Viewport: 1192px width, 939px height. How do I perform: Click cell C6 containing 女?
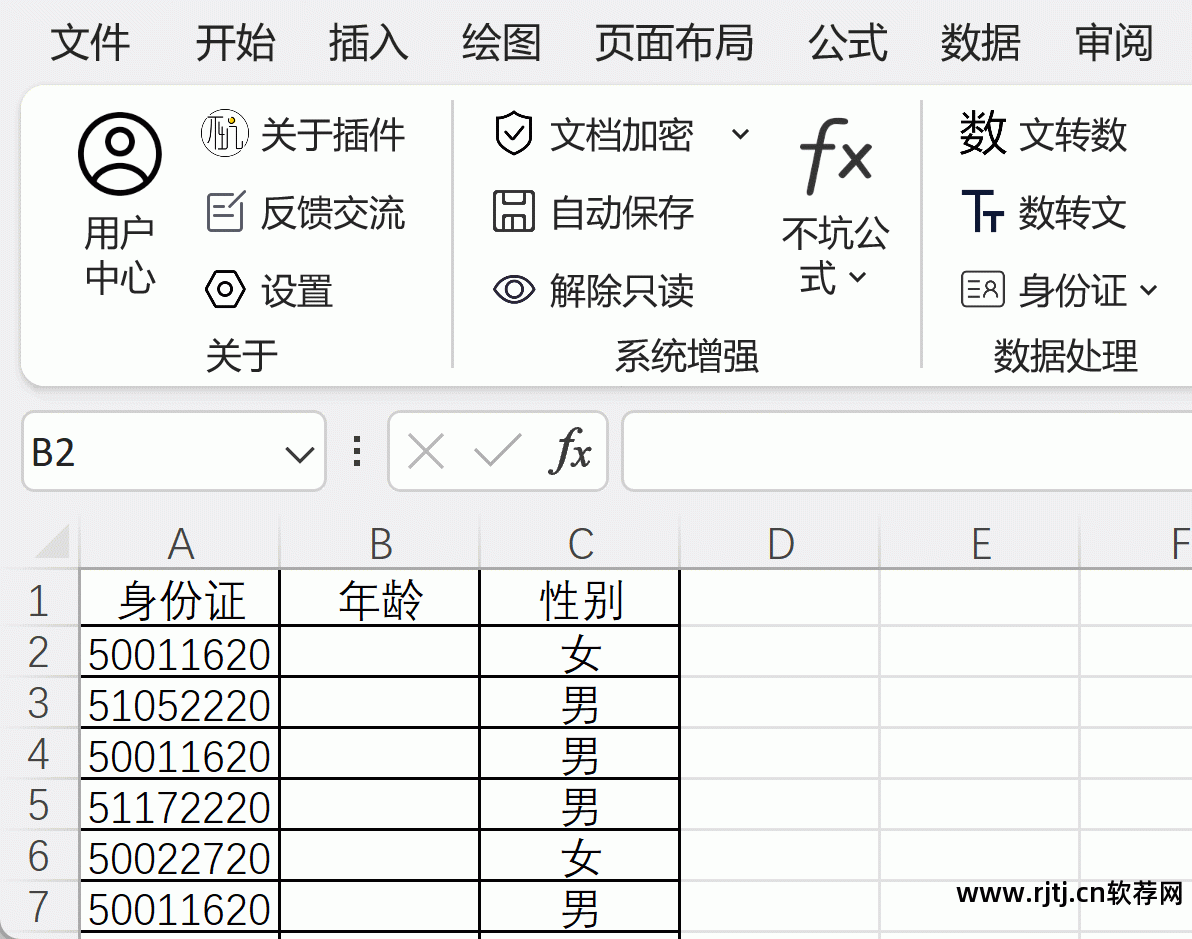pos(580,855)
